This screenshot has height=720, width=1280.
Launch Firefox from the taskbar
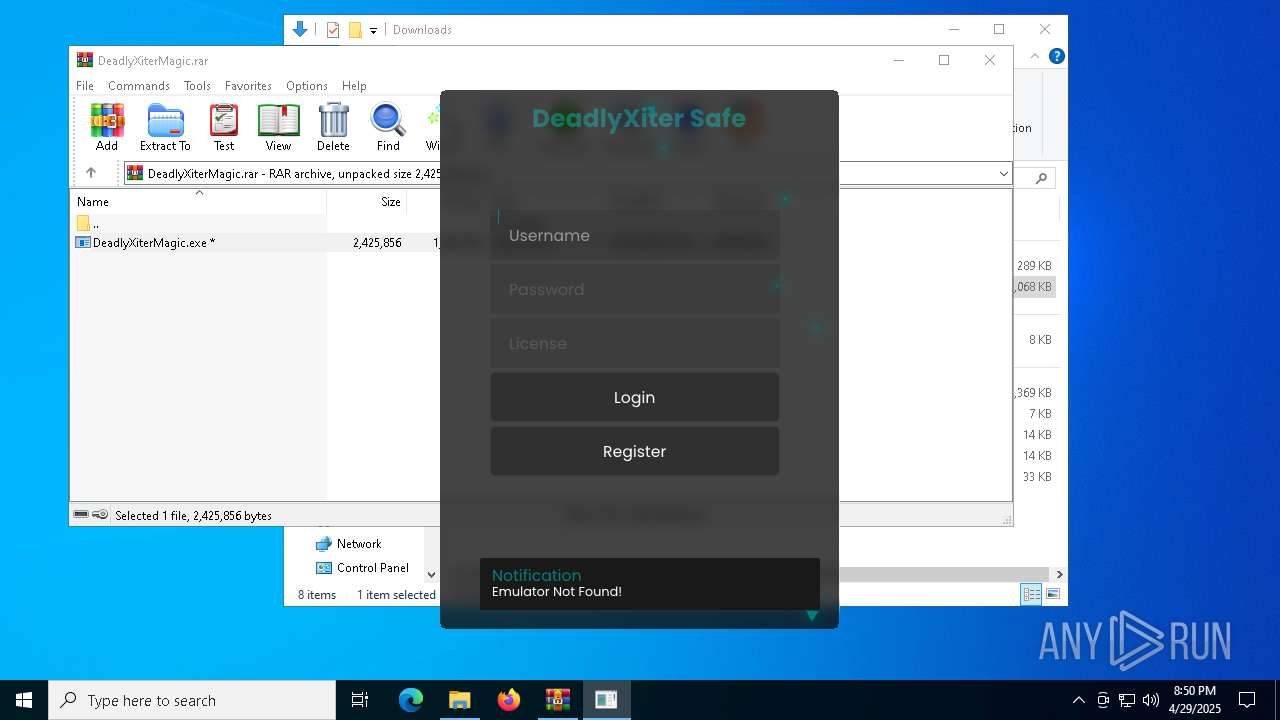[x=509, y=700]
